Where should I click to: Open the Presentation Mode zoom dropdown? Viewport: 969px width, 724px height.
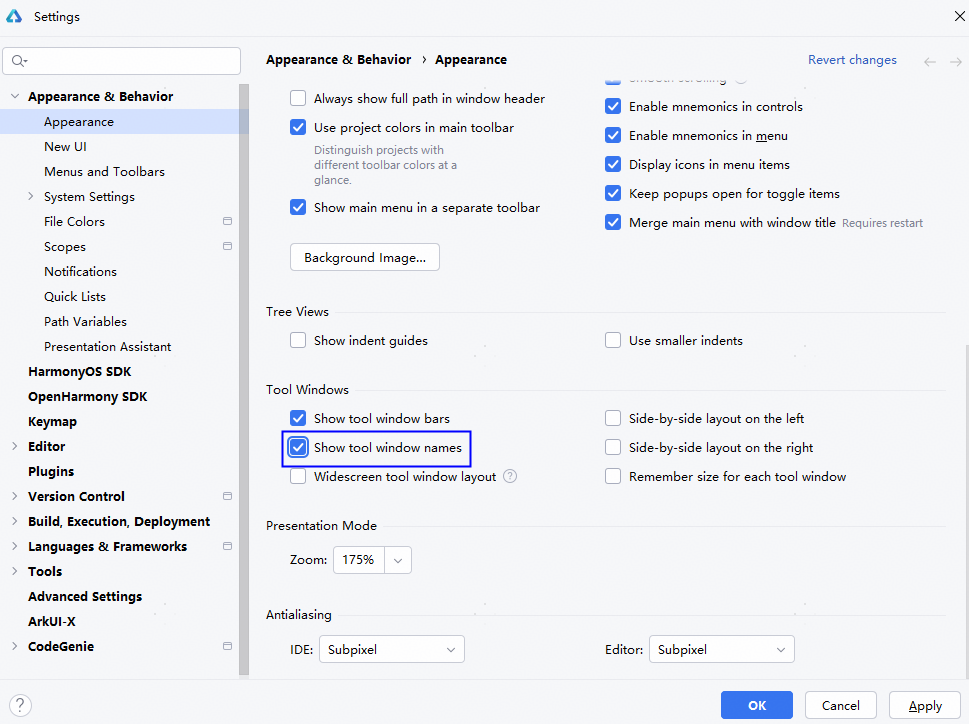(x=398, y=560)
